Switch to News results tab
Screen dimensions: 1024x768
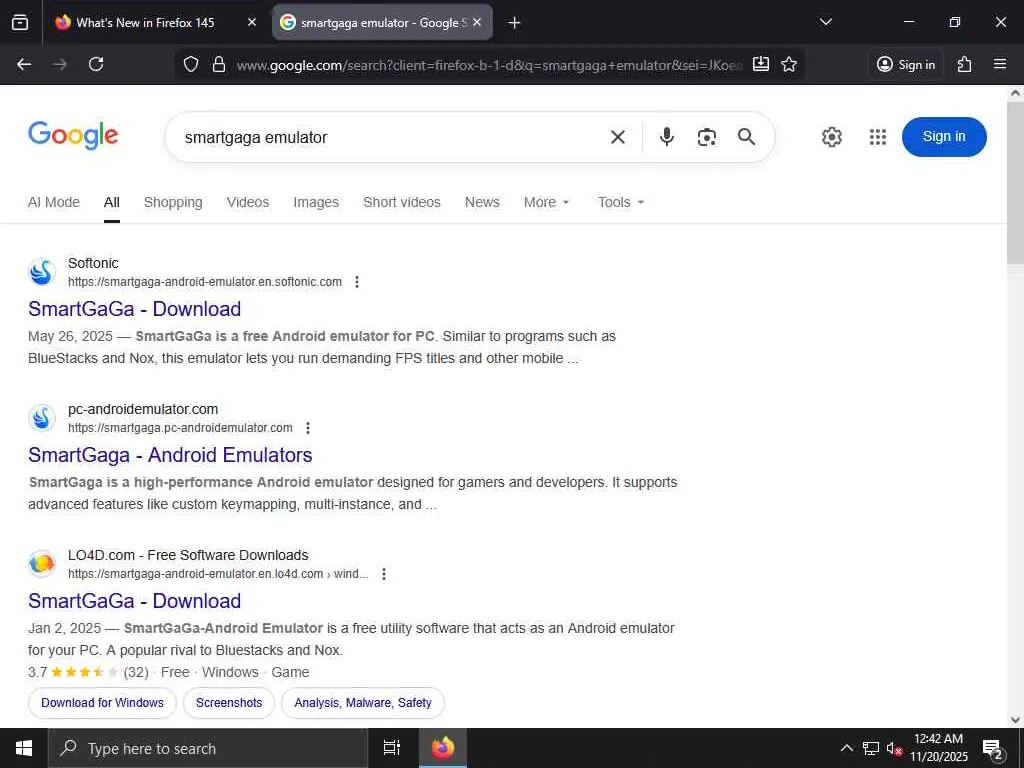482,202
